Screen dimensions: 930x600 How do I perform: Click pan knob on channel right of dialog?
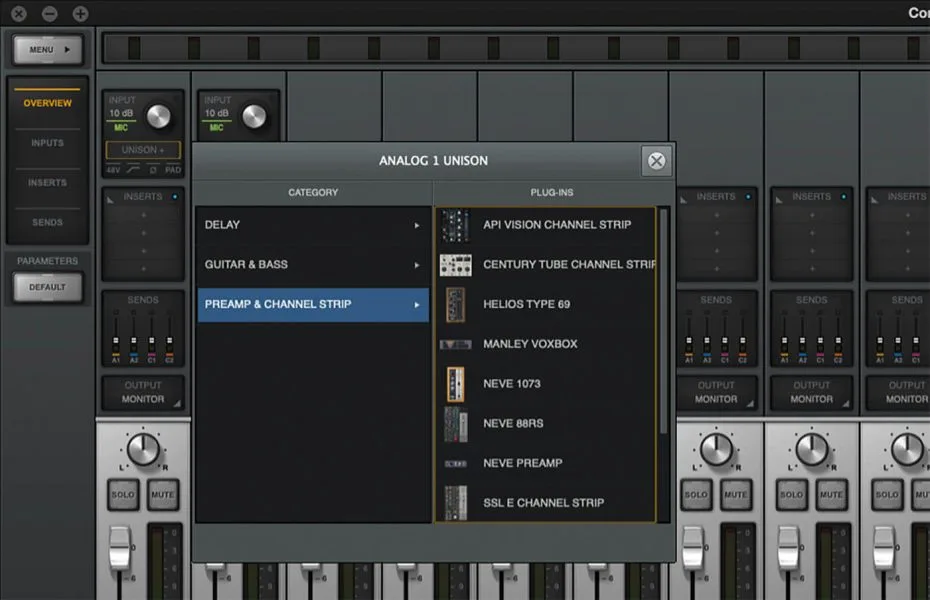pos(716,449)
